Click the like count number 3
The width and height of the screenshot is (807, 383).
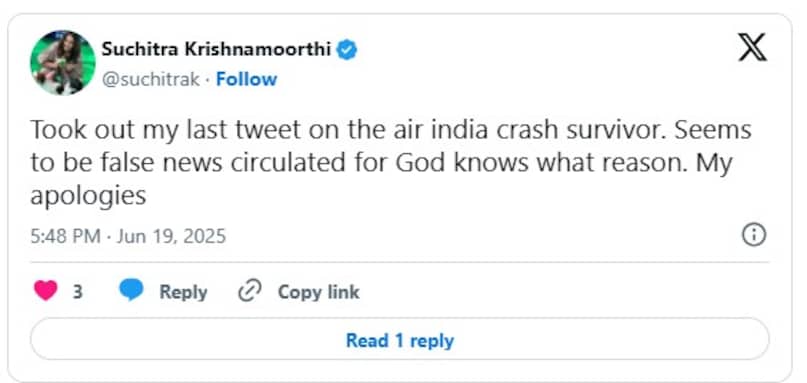[78, 292]
